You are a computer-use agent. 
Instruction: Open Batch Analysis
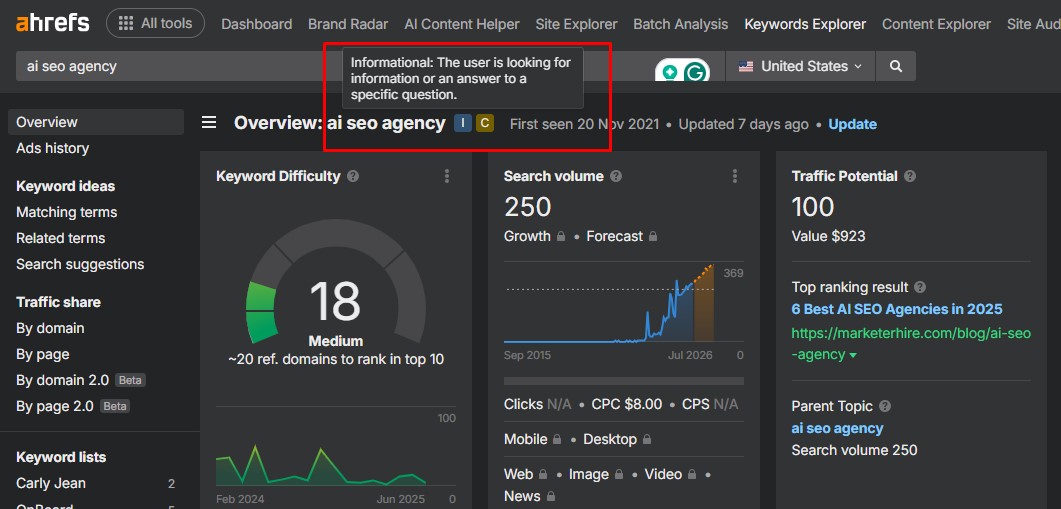click(x=680, y=24)
